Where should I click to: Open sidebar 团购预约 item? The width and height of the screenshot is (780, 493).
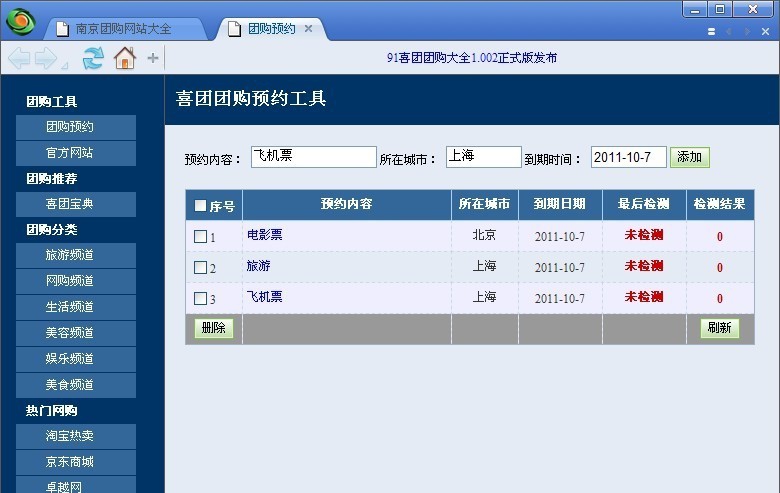pos(76,127)
